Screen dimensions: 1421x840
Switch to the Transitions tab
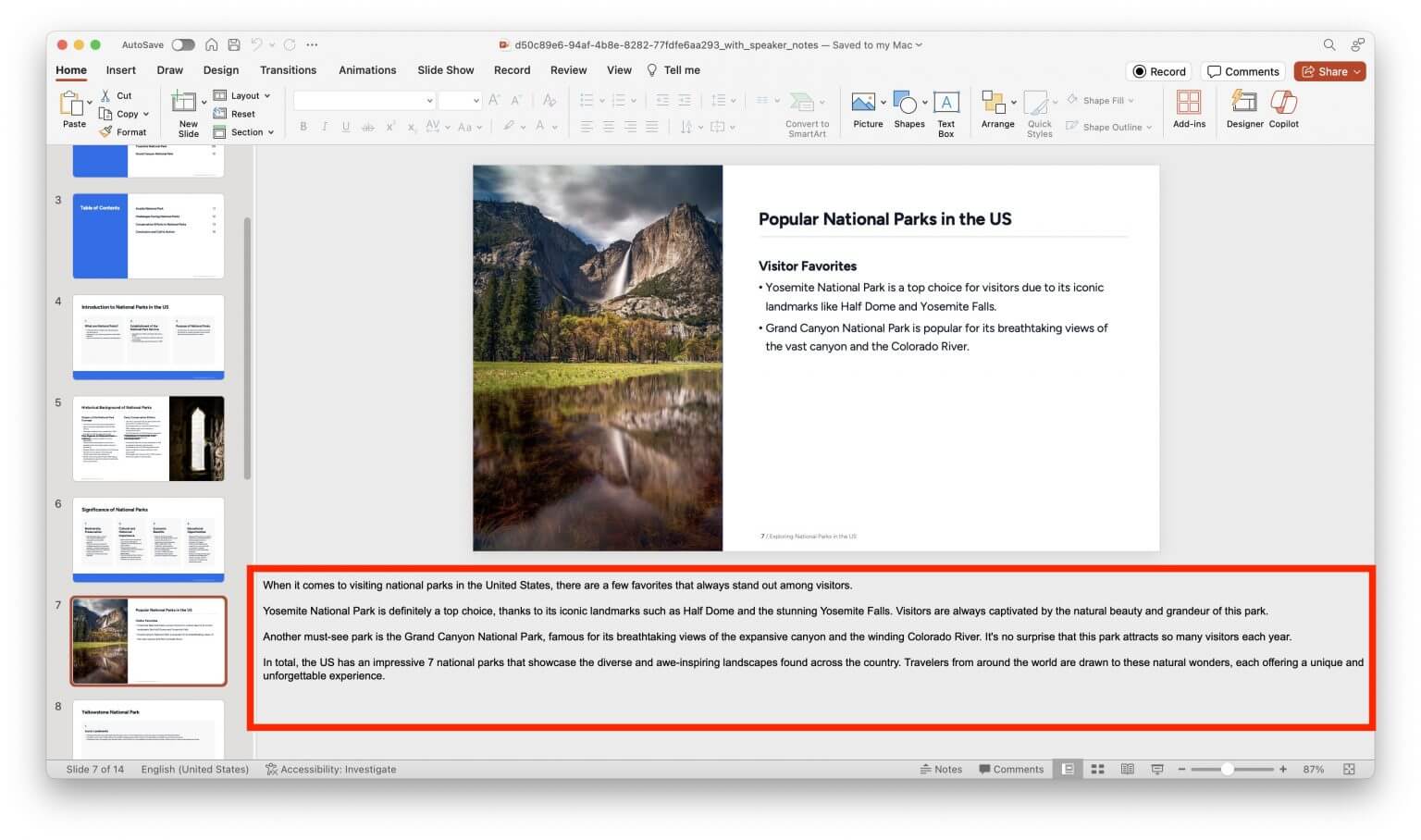288,69
